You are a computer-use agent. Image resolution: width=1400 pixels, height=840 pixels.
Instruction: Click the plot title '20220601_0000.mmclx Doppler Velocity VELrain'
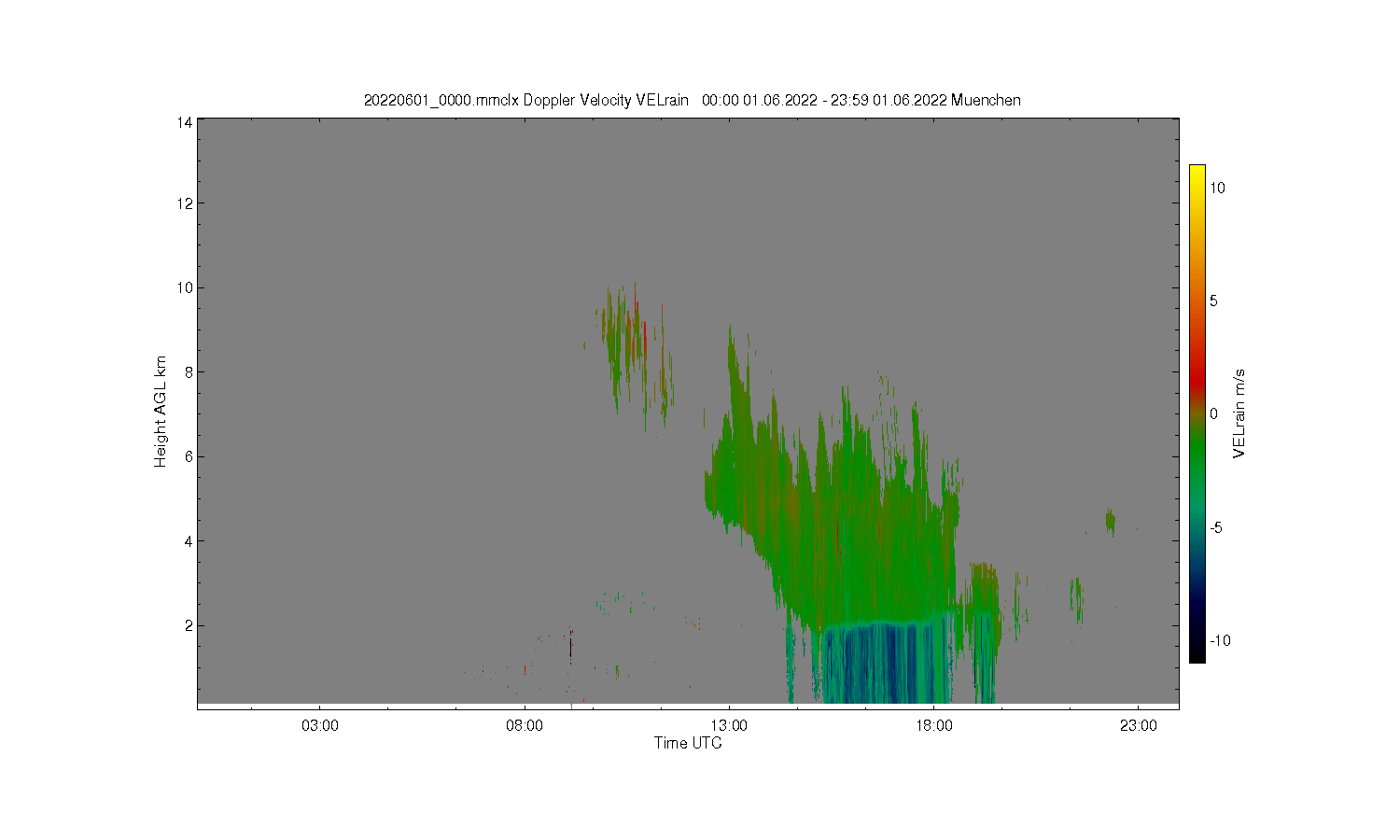click(x=526, y=100)
